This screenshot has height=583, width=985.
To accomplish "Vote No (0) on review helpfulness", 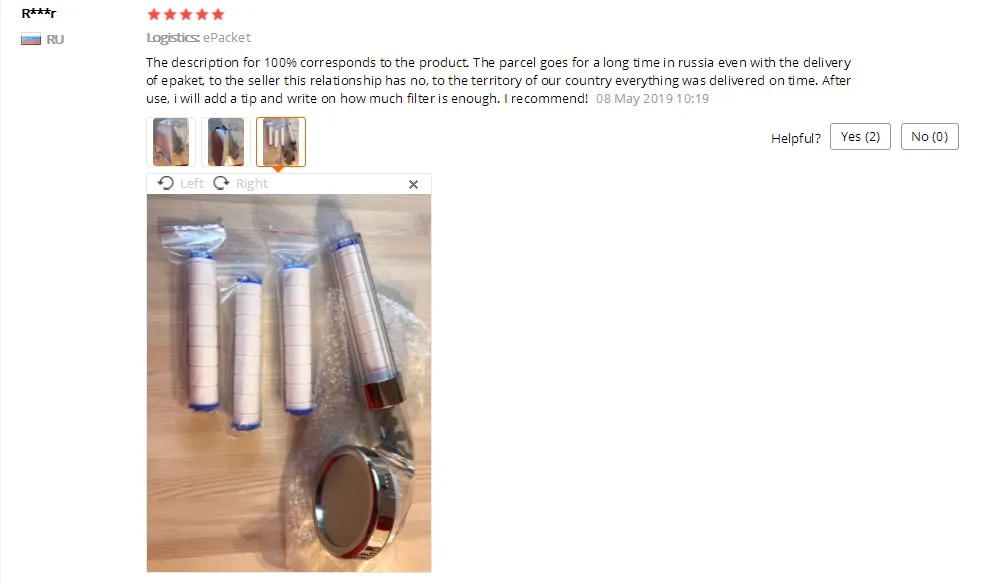I will pos(930,136).
